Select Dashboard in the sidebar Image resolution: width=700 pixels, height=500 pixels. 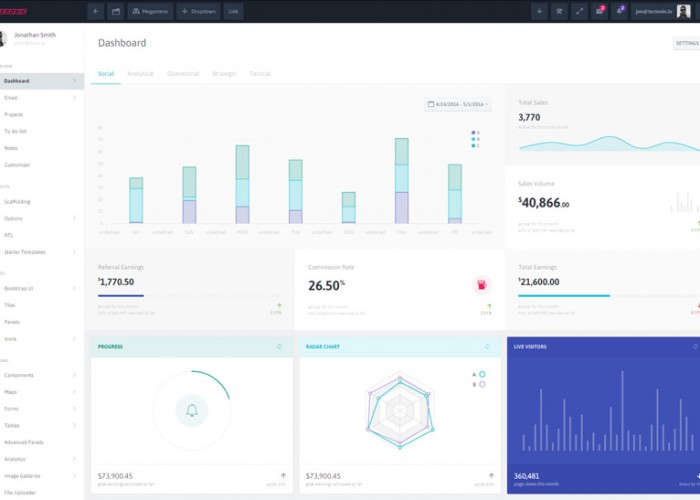(x=42, y=81)
